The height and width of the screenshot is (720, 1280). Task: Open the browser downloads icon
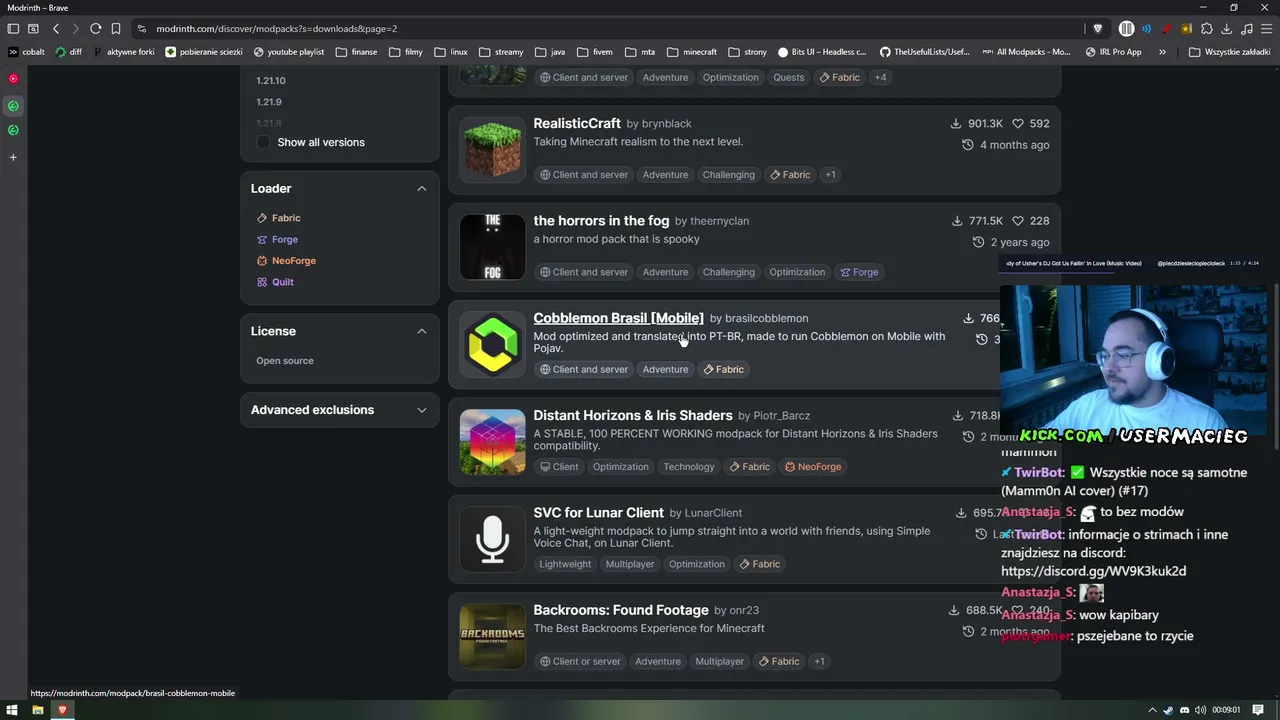point(1226,29)
